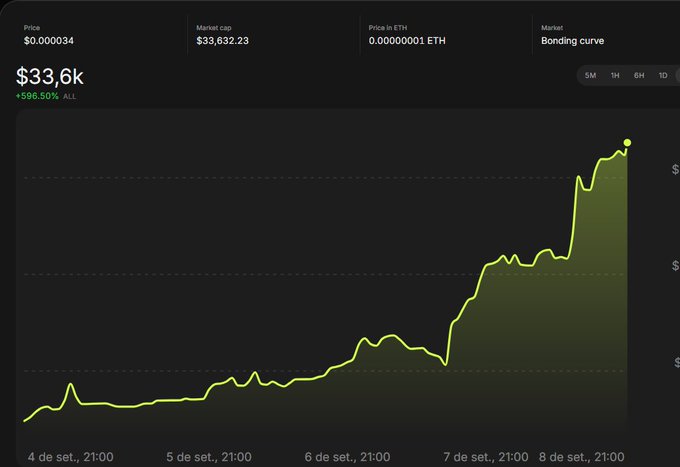Click the Bonding curve market label
The image size is (680, 467).
(572, 41)
